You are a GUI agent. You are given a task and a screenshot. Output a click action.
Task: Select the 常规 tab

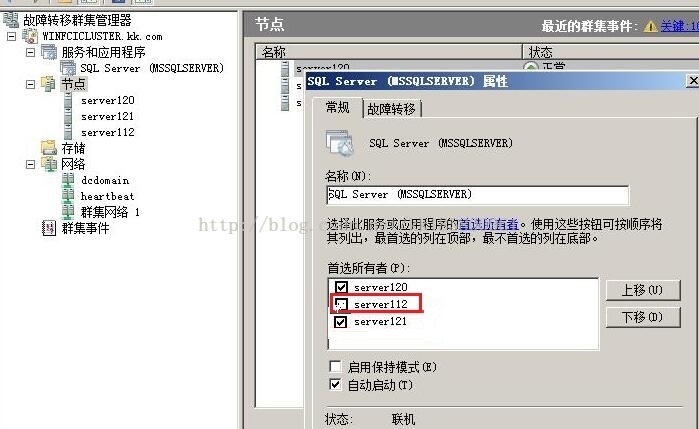337,107
